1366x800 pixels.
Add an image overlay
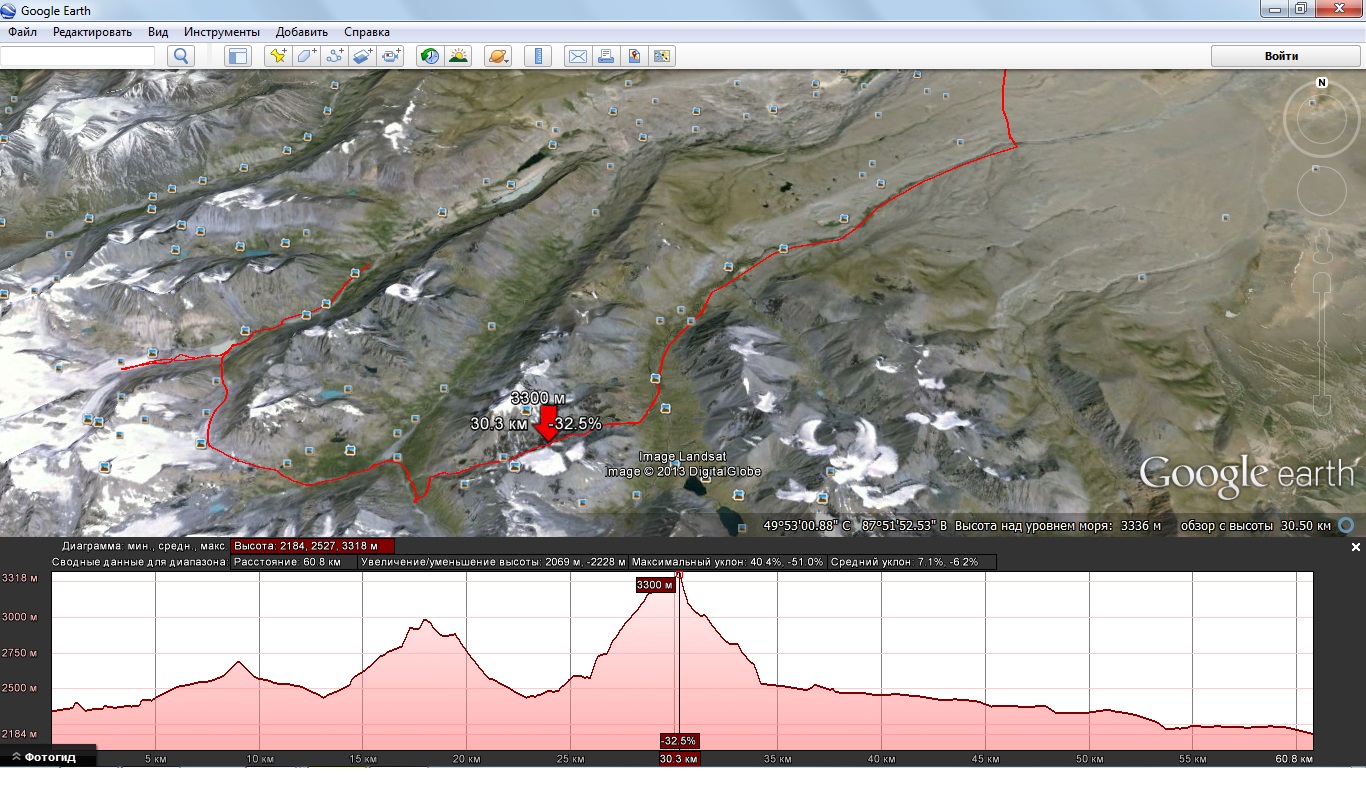[362, 56]
